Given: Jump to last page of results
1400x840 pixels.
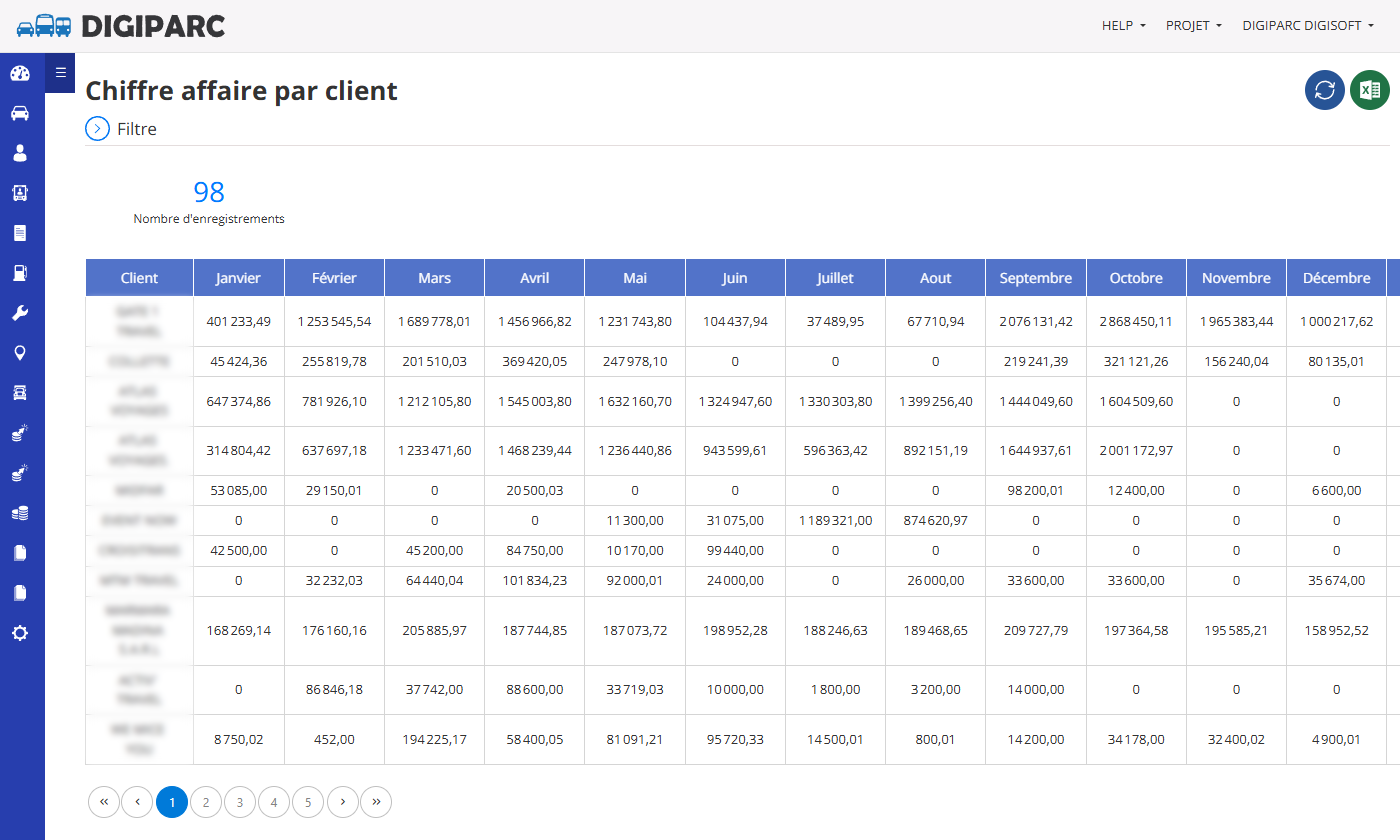Looking at the screenshot, I should coord(376,802).
